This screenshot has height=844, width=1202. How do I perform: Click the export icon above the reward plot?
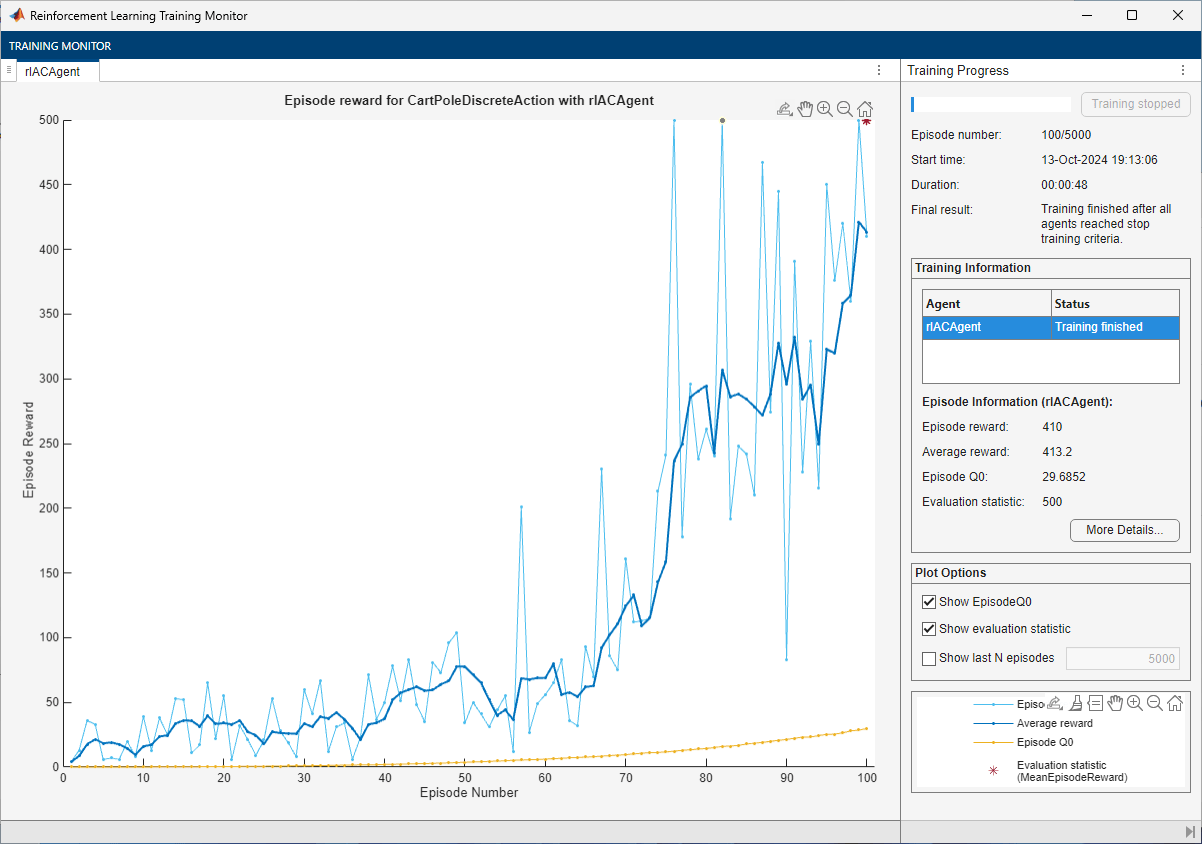pos(785,109)
